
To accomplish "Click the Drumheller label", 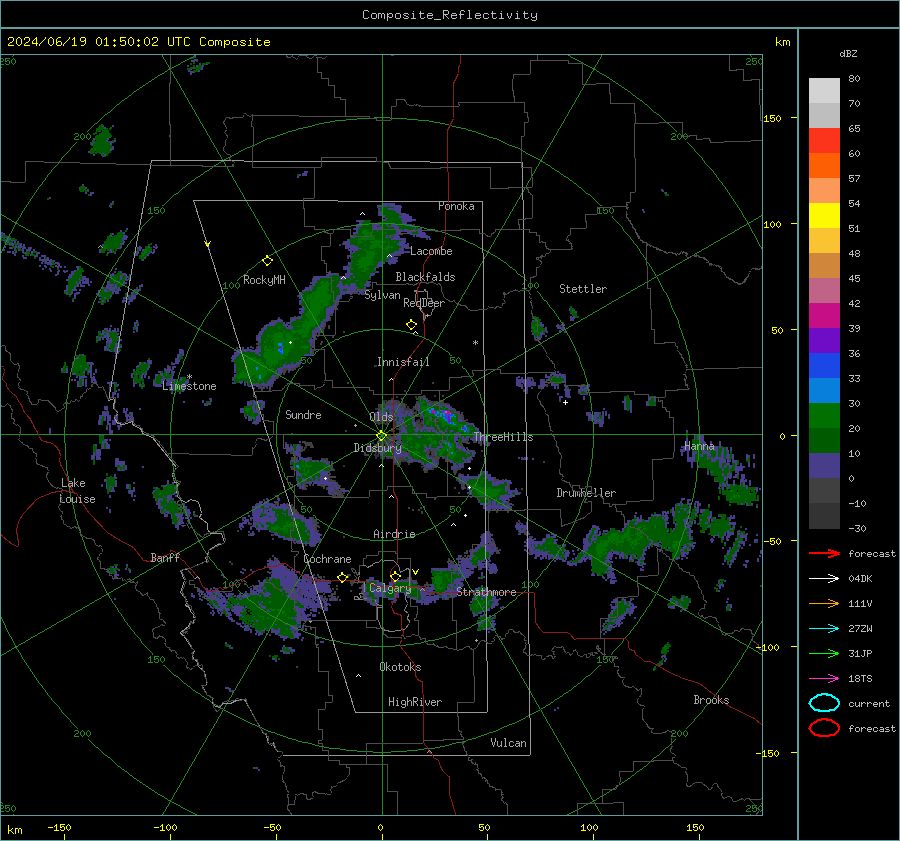I will [586, 493].
